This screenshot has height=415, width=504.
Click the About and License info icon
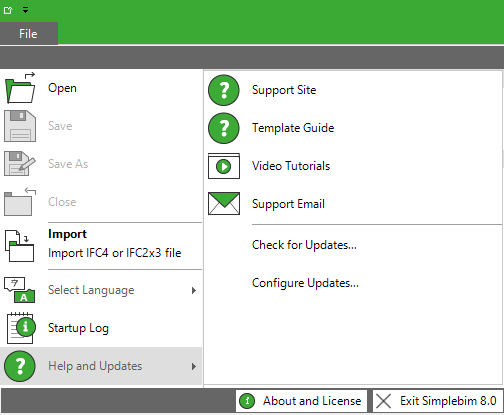(247, 401)
